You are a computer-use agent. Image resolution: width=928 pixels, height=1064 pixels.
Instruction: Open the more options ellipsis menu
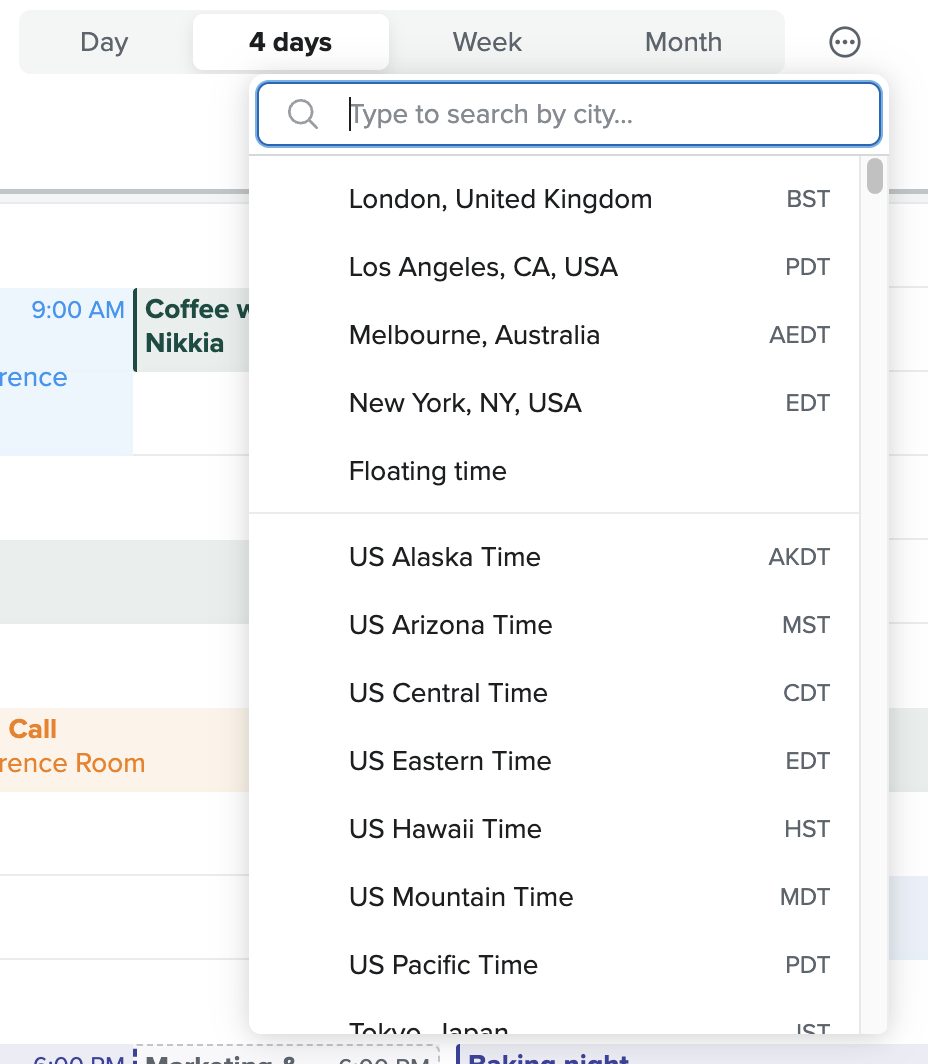pos(845,42)
